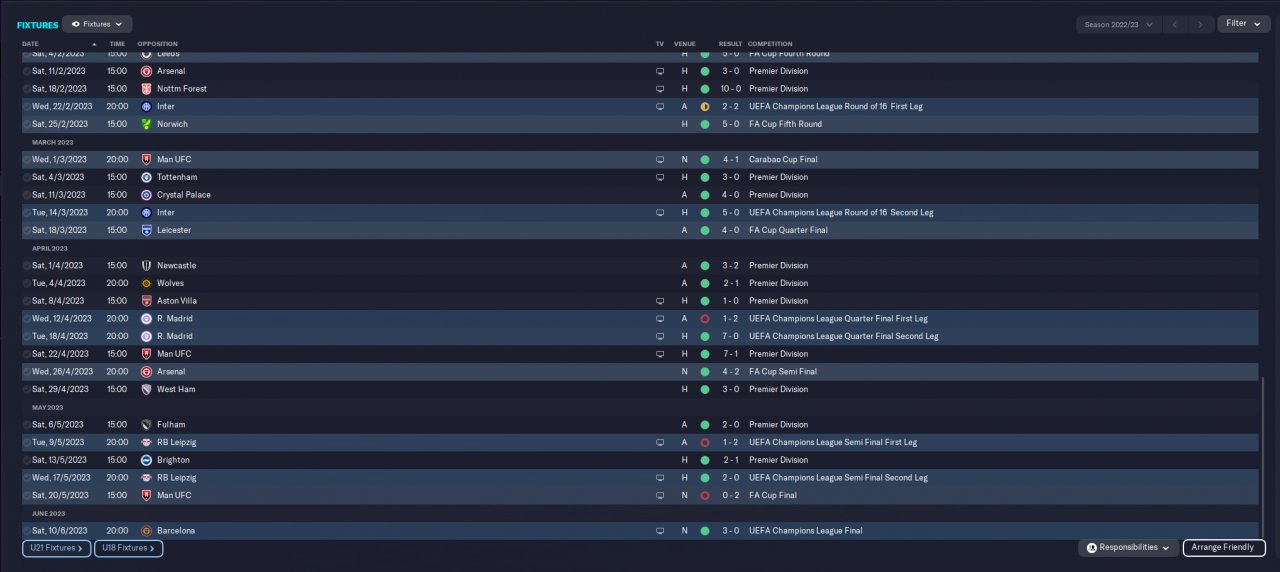Click the Brighton club badge
The height and width of the screenshot is (572, 1280).
[x=146, y=460]
